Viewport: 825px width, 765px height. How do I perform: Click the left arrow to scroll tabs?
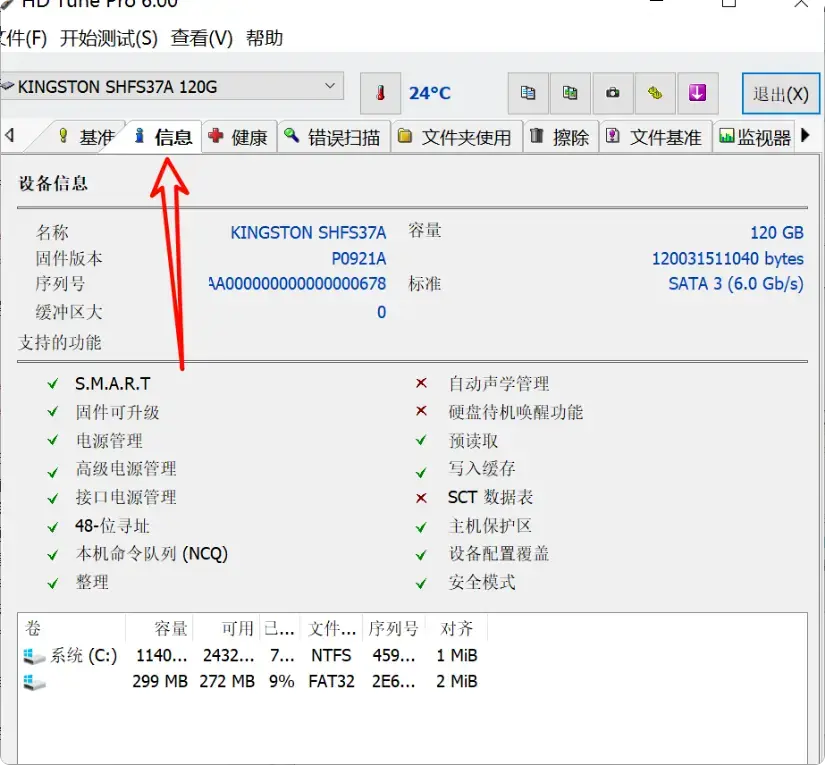click(9, 136)
